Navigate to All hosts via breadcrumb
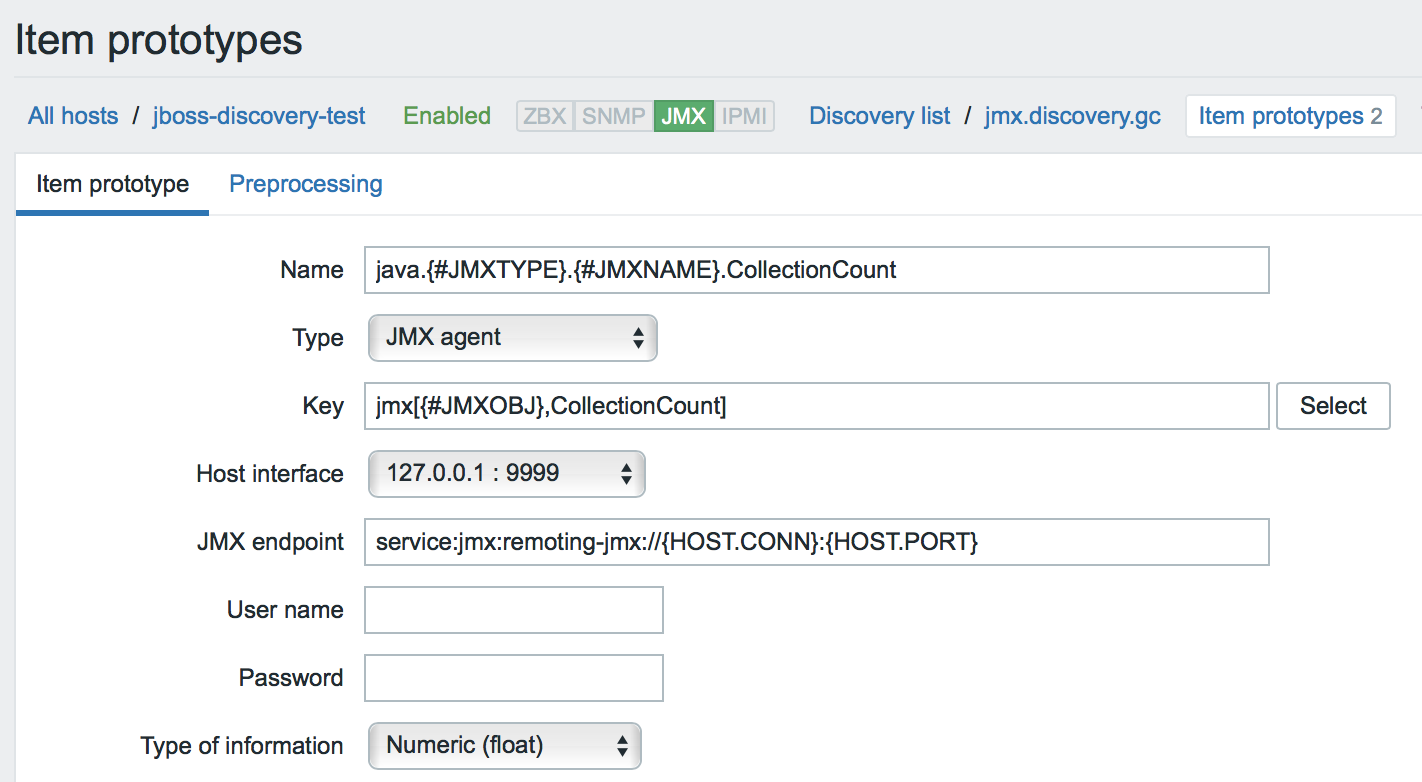The height and width of the screenshot is (782, 1422). [72, 115]
